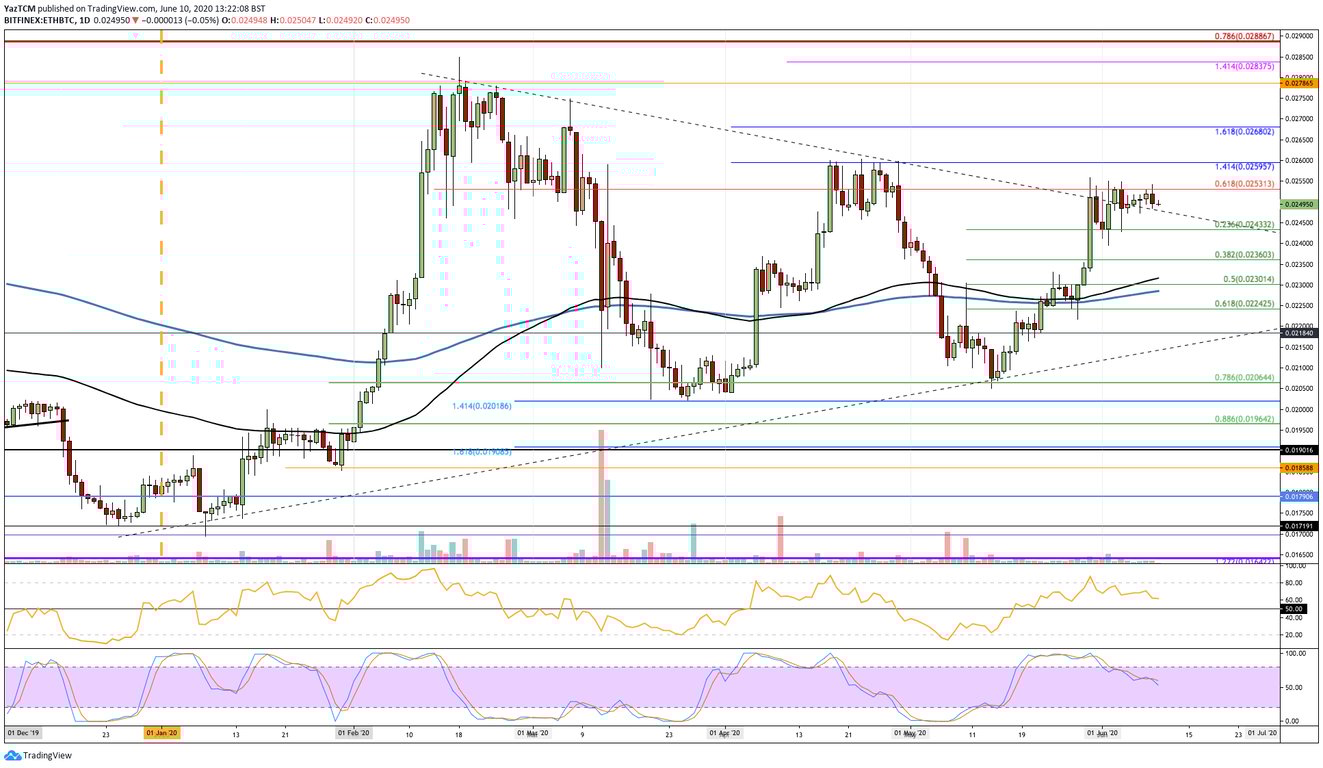Image resolution: width=1323 pixels, height=768 pixels.
Task: Select the Fibonacci label 0.786 (0.028867)
Action: (x=1243, y=35)
